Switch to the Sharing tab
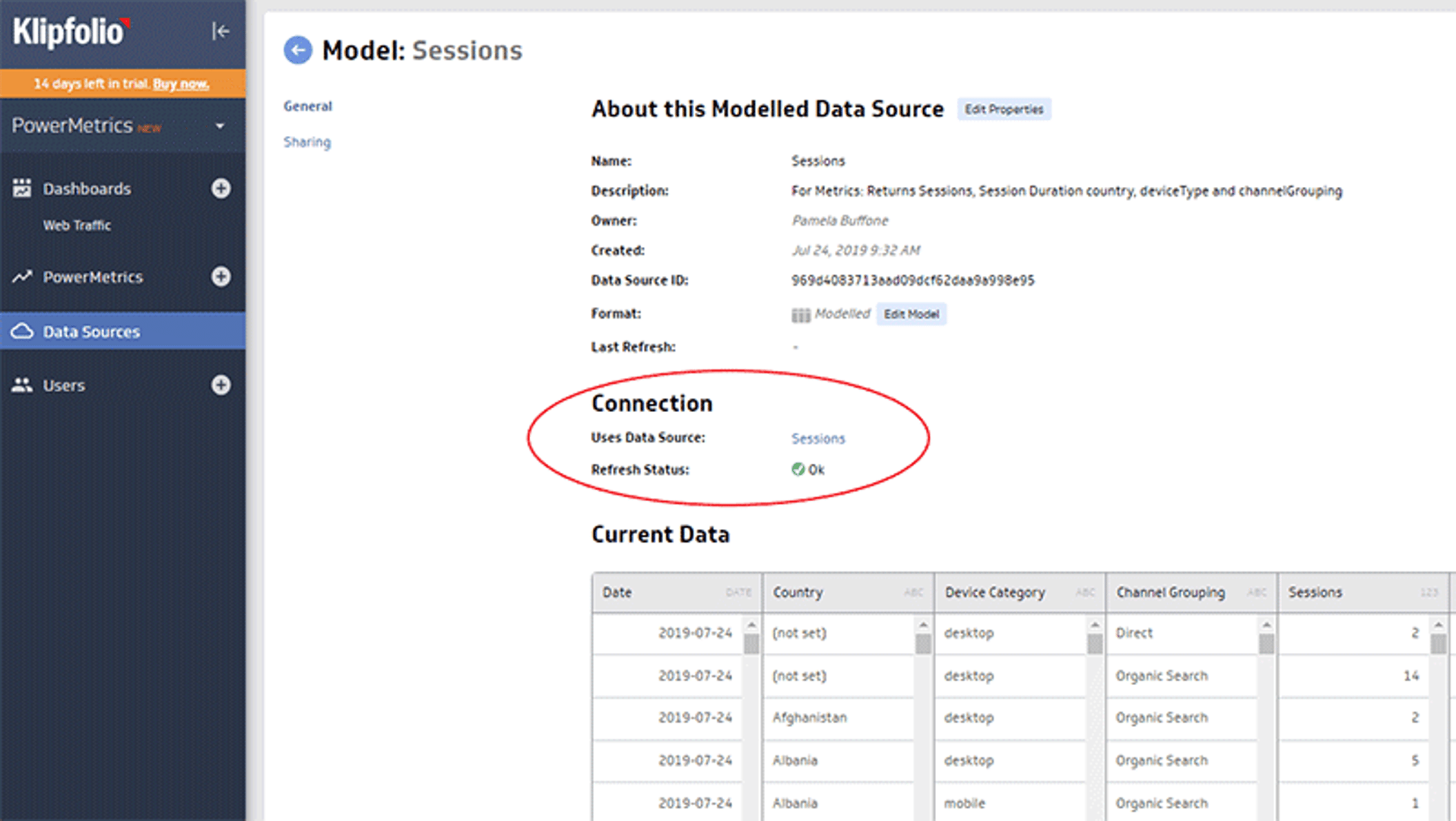Screen dimensions: 1456x821 (306, 142)
